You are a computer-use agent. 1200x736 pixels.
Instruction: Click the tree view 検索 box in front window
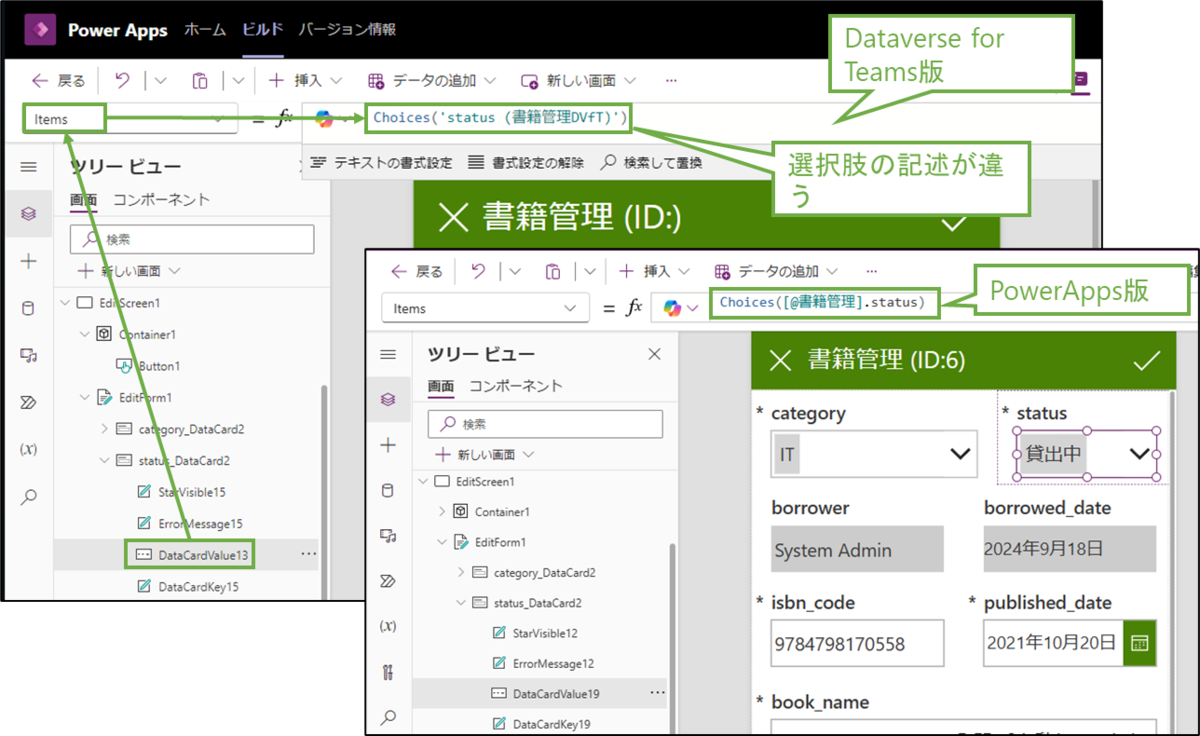545,424
